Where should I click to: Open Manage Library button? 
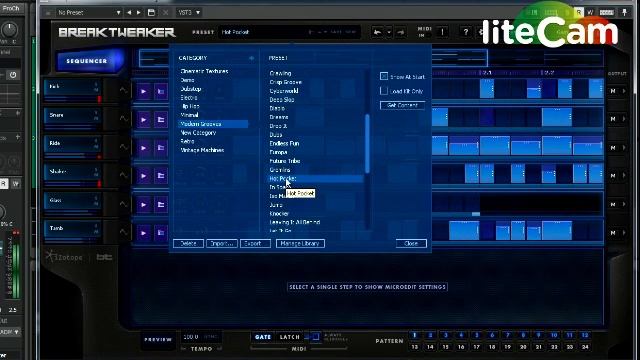pyautogui.click(x=300, y=243)
